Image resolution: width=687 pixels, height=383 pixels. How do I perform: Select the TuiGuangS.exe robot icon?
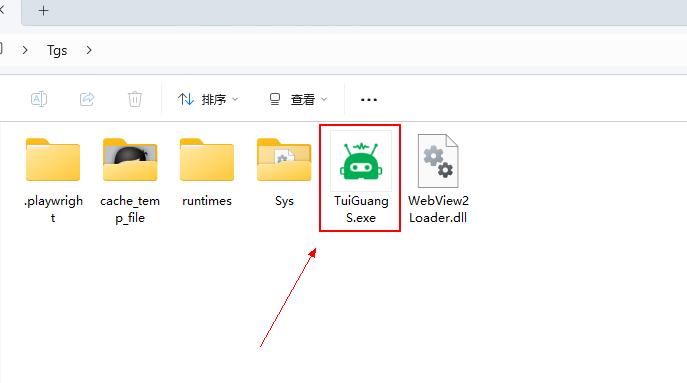pyautogui.click(x=361, y=161)
